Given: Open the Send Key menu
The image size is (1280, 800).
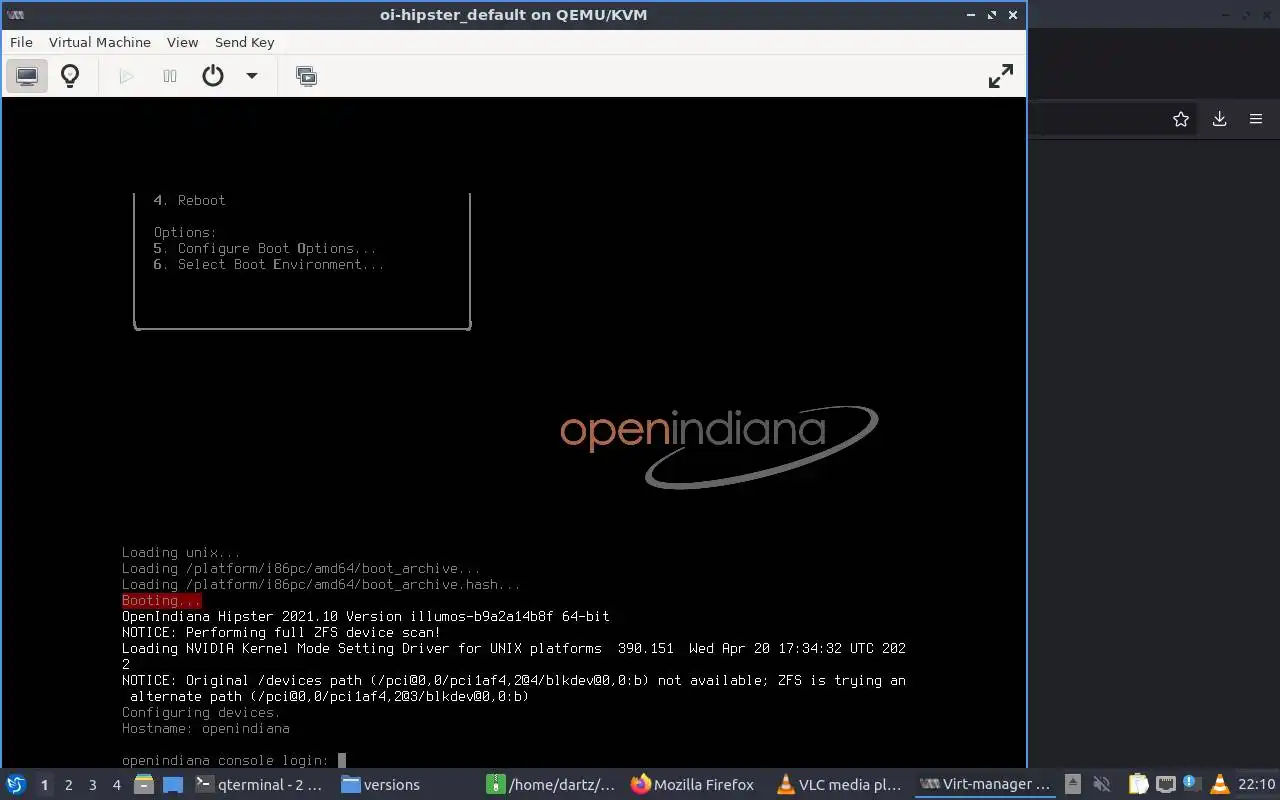Looking at the screenshot, I should tap(244, 42).
